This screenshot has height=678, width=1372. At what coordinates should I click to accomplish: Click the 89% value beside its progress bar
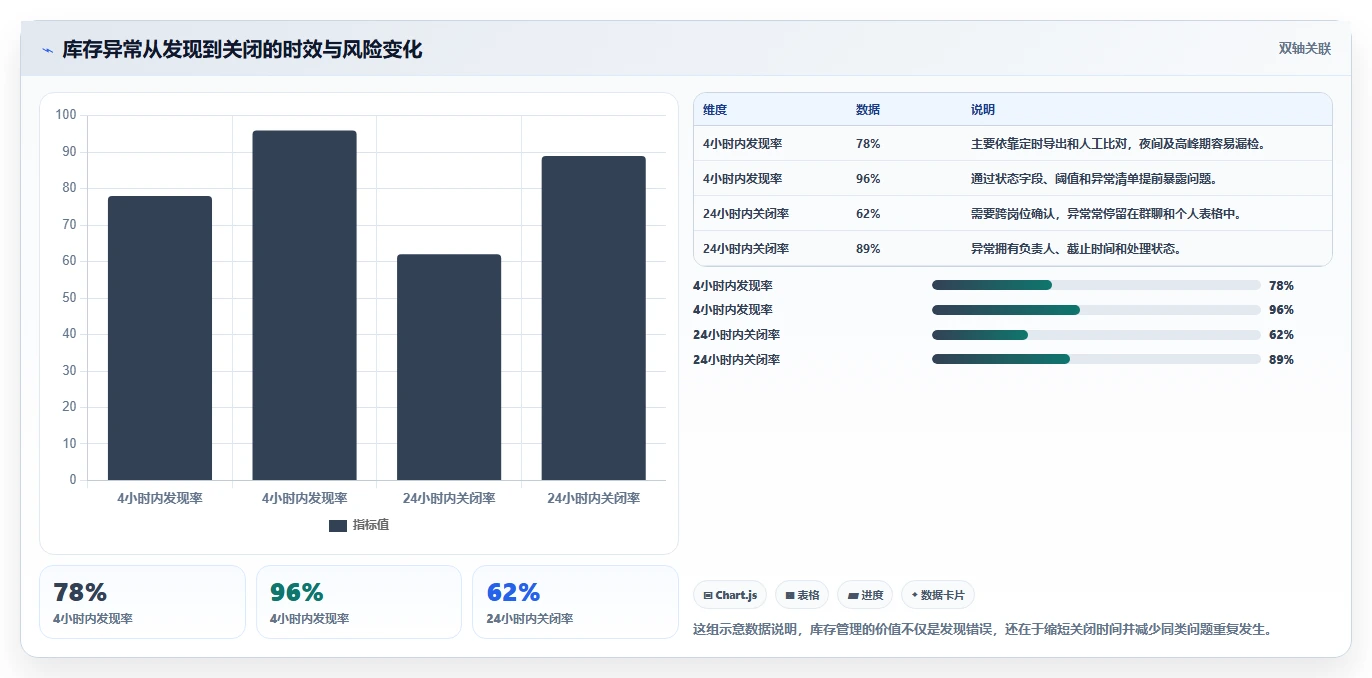click(1281, 360)
